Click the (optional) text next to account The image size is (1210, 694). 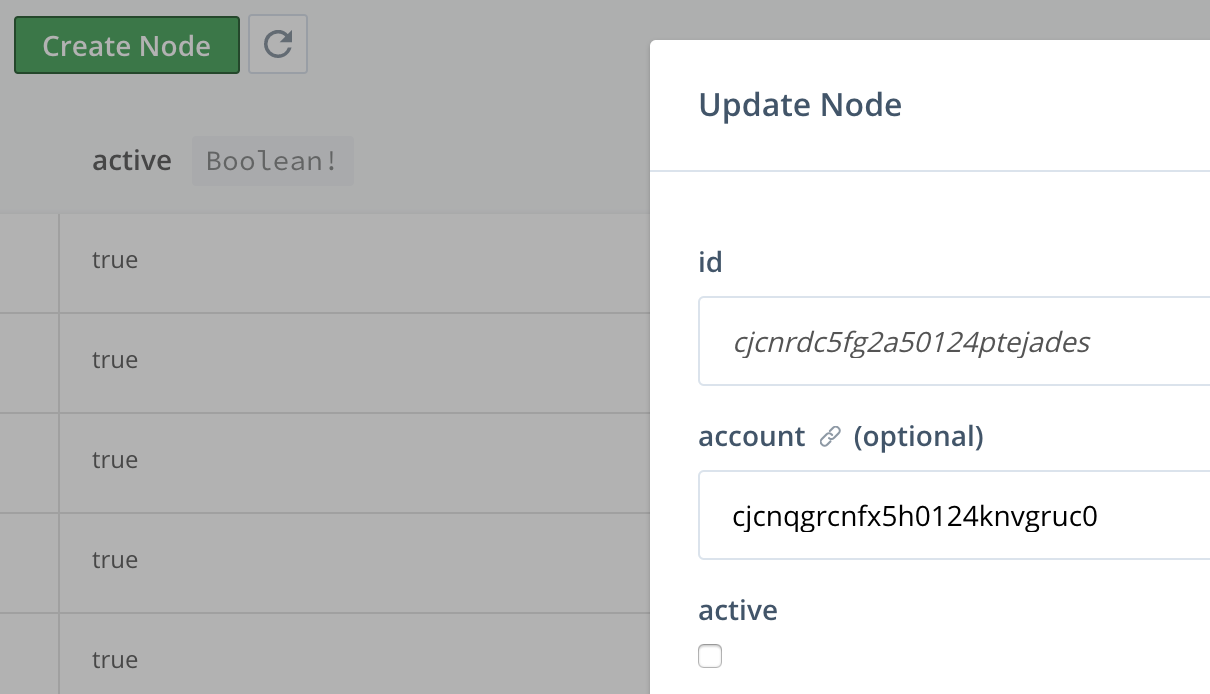click(x=918, y=436)
